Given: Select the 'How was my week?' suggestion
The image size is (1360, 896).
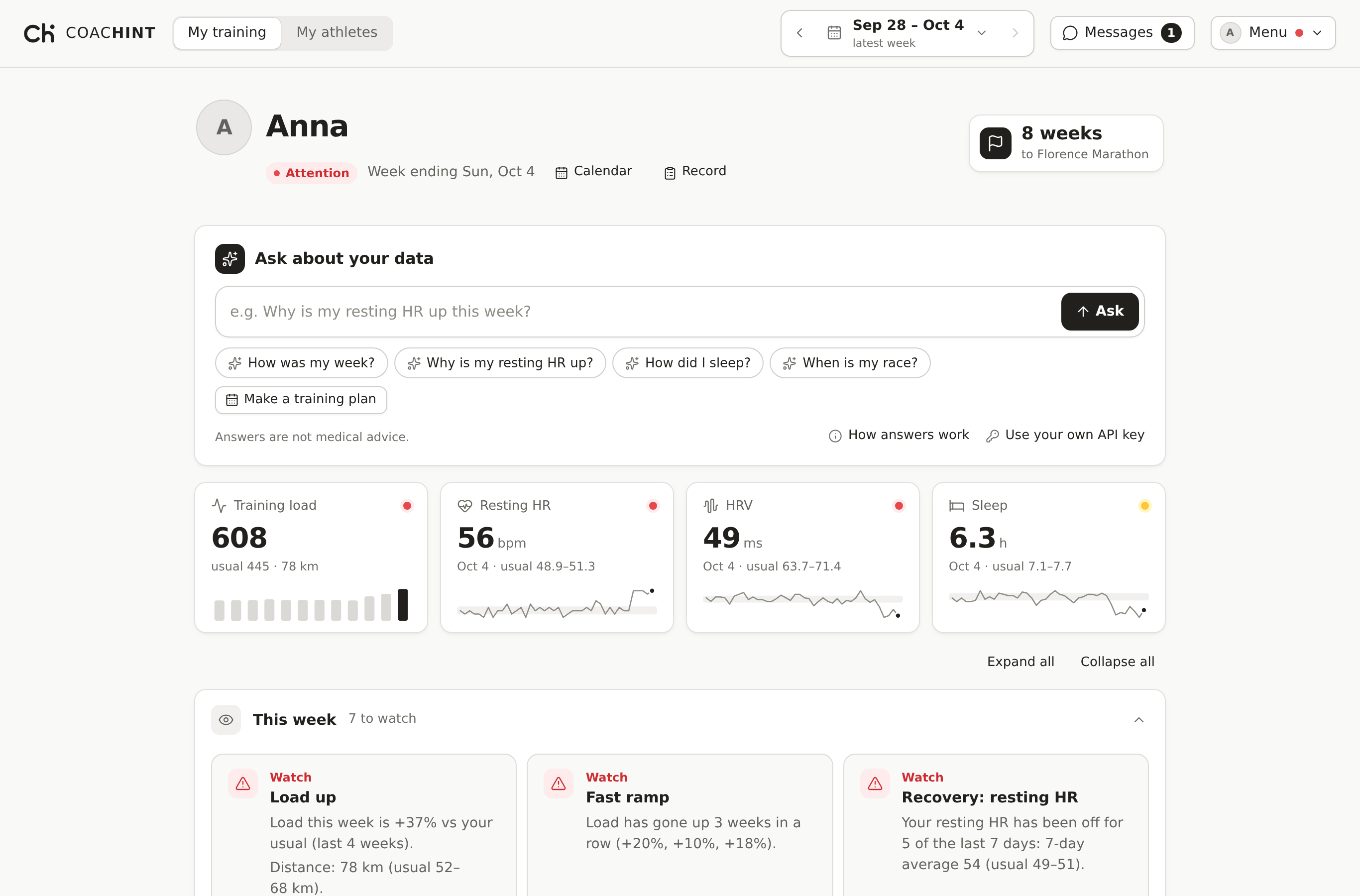Looking at the screenshot, I should pyautogui.click(x=301, y=363).
